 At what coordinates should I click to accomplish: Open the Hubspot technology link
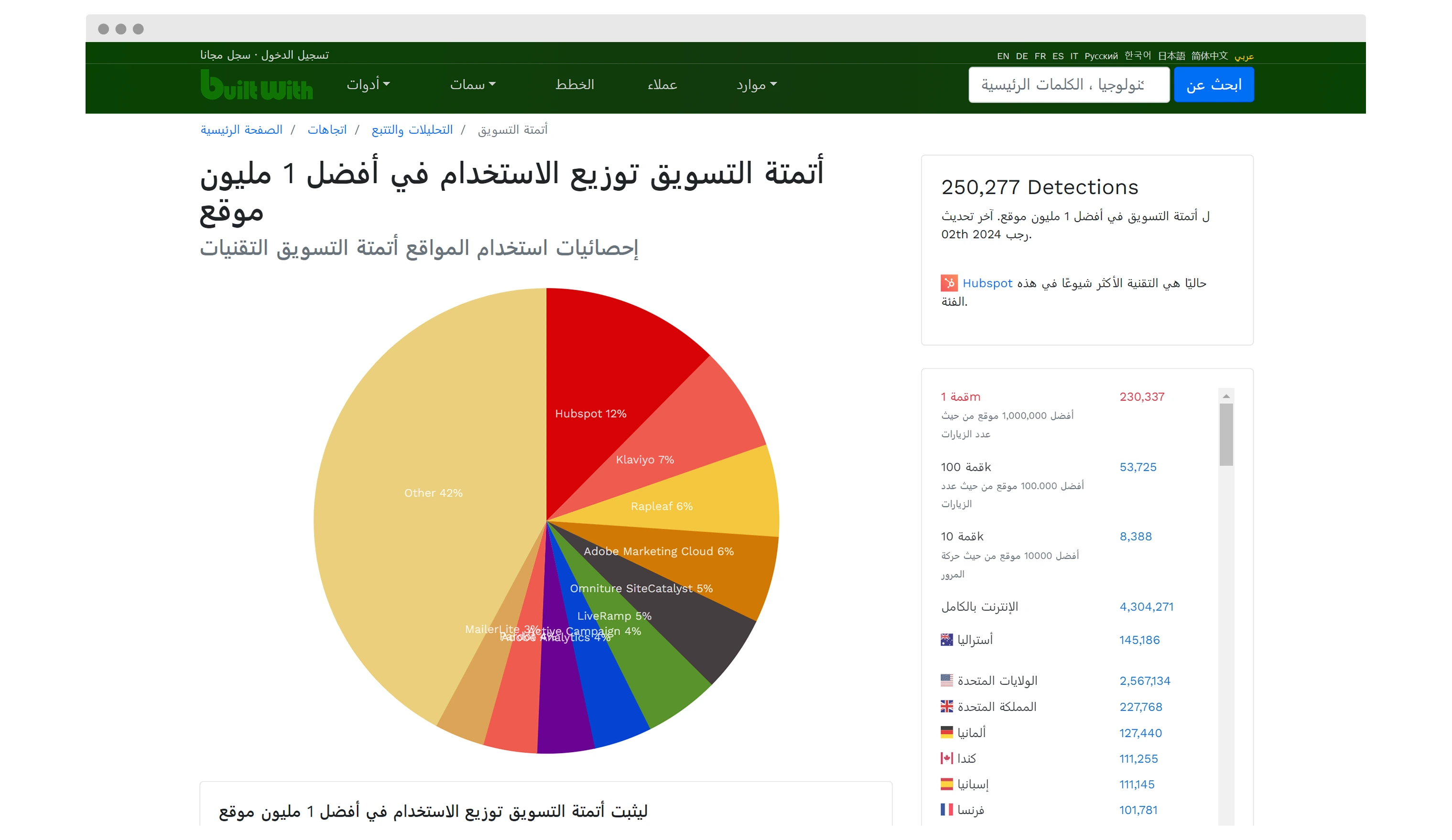(x=987, y=283)
